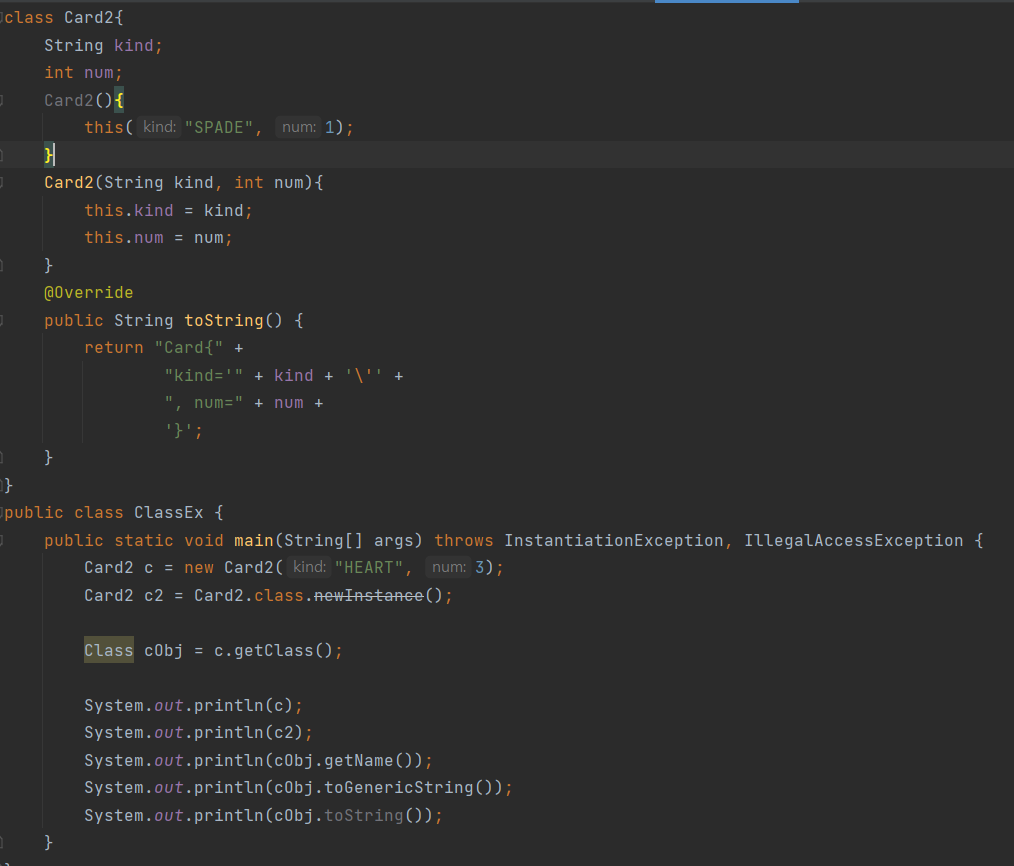Click the "SPADE" string literal
The width and height of the screenshot is (1014, 866).
point(219,127)
